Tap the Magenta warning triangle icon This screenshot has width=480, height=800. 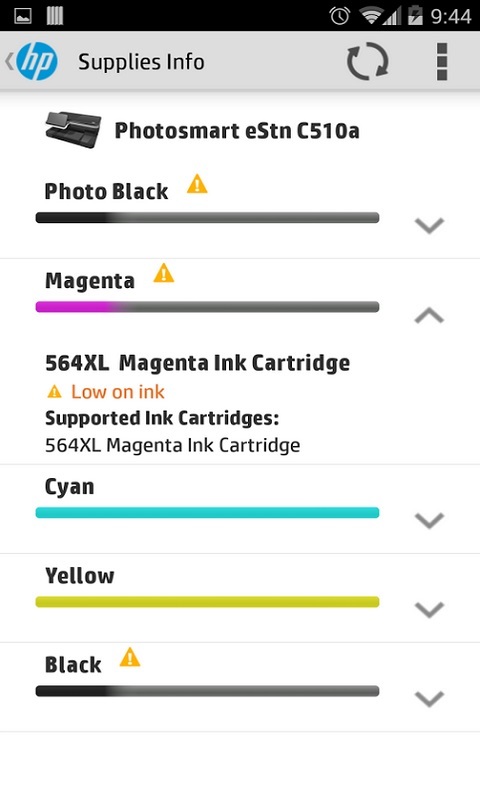coord(164,273)
